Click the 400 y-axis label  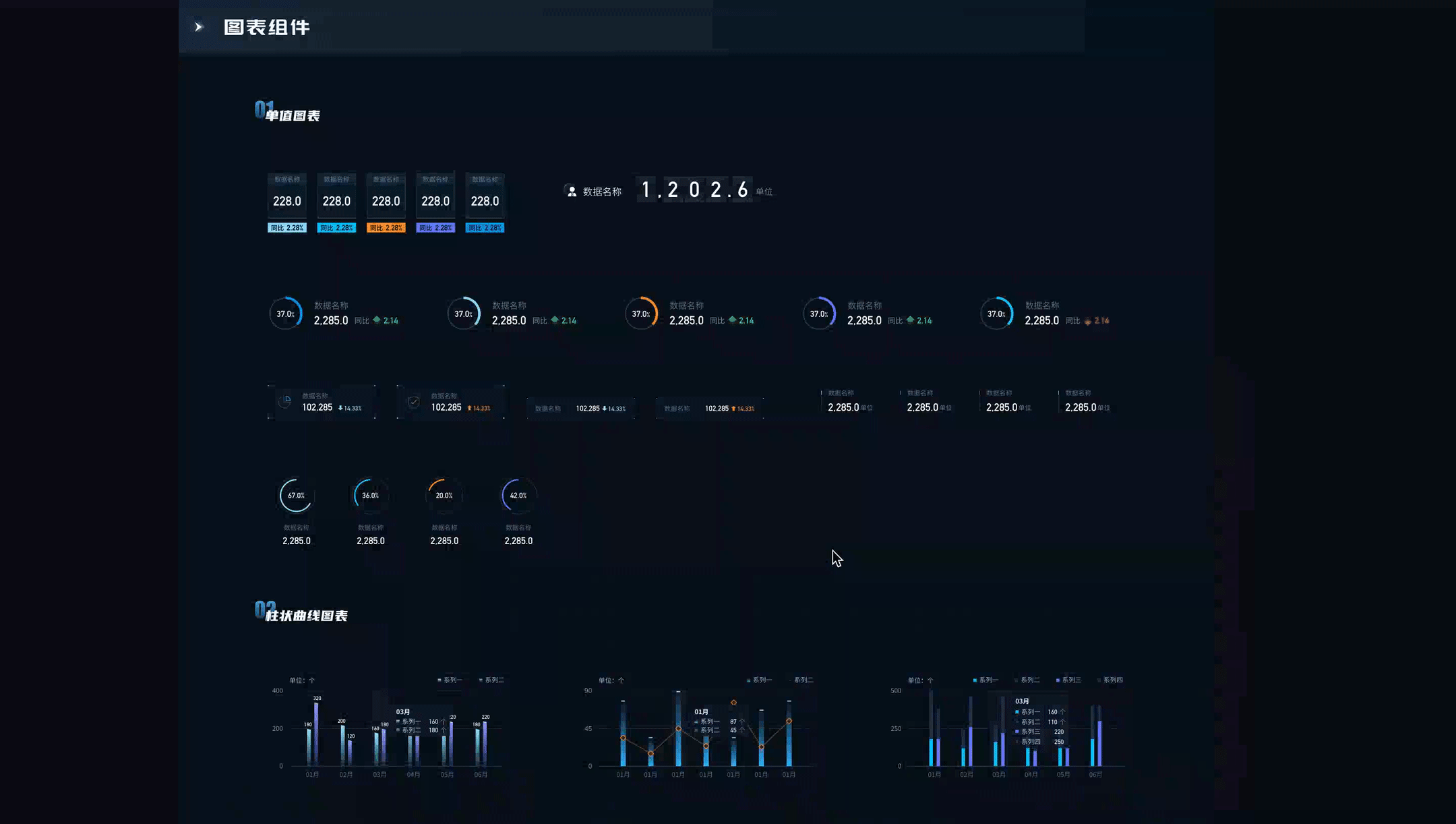tap(278, 690)
